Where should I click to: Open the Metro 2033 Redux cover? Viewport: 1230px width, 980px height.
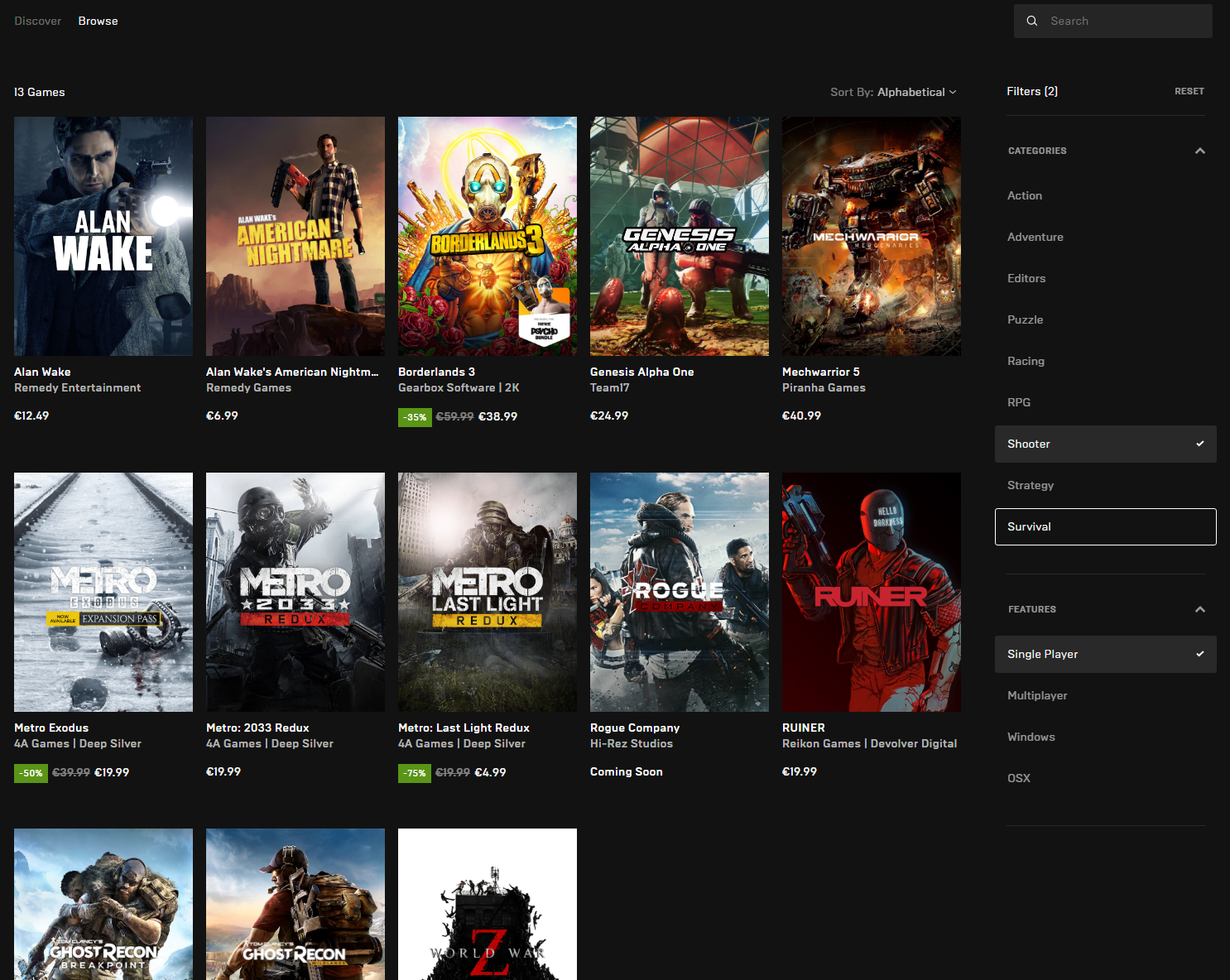(295, 592)
